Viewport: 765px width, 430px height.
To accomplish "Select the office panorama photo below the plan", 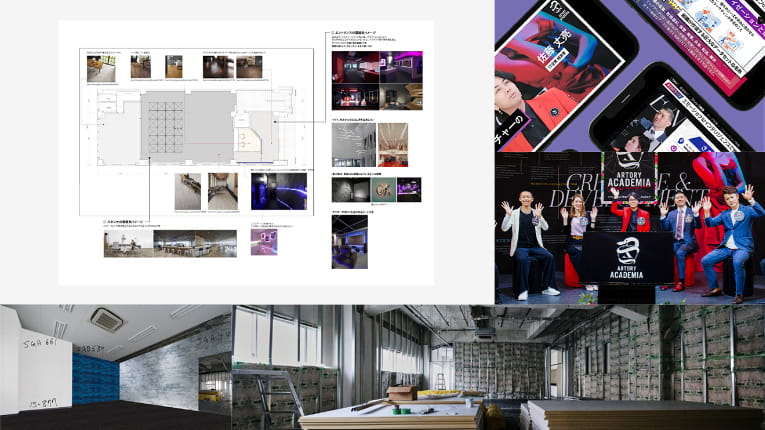I will (x=170, y=243).
